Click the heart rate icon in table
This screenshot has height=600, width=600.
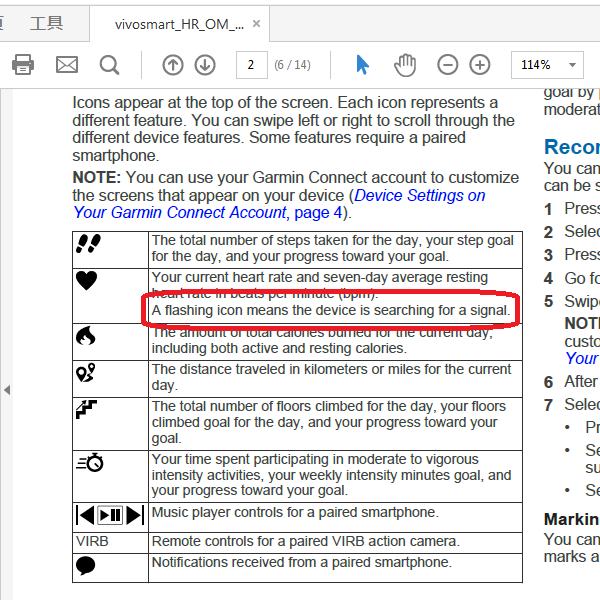86,280
